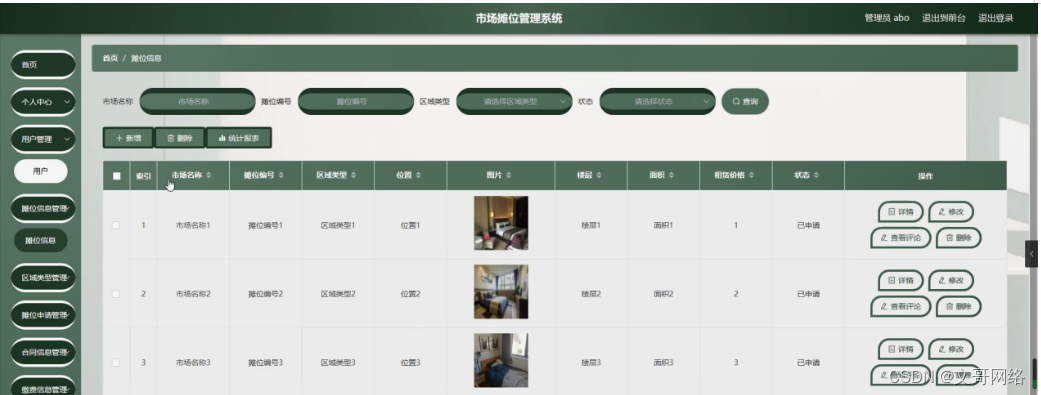
Task: Sort table by 位置 column arrows
Action: [418, 175]
